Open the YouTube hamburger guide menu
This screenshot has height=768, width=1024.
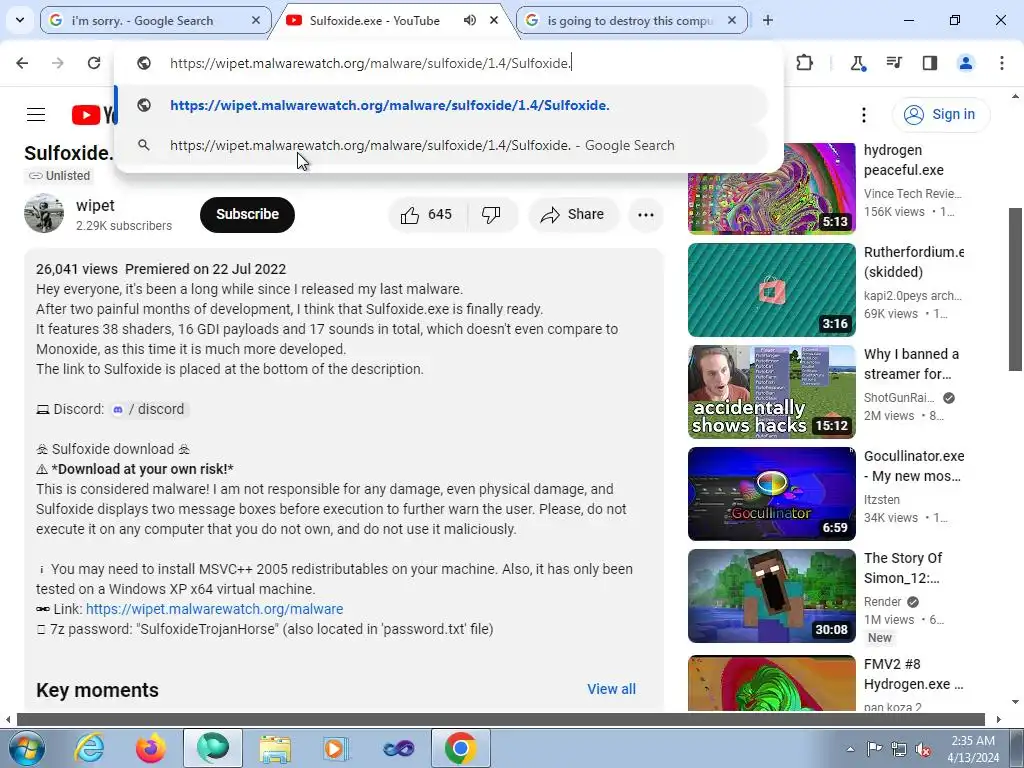tap(36, 115)
